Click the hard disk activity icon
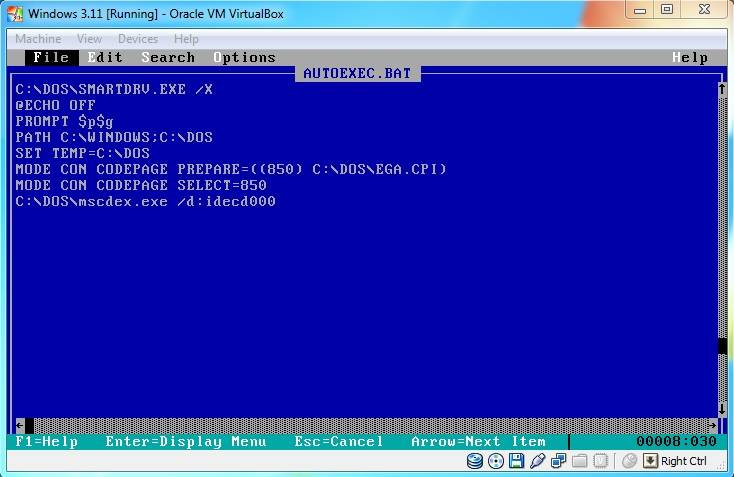Screen dimensions: 734x477 (x=475, y=461)
